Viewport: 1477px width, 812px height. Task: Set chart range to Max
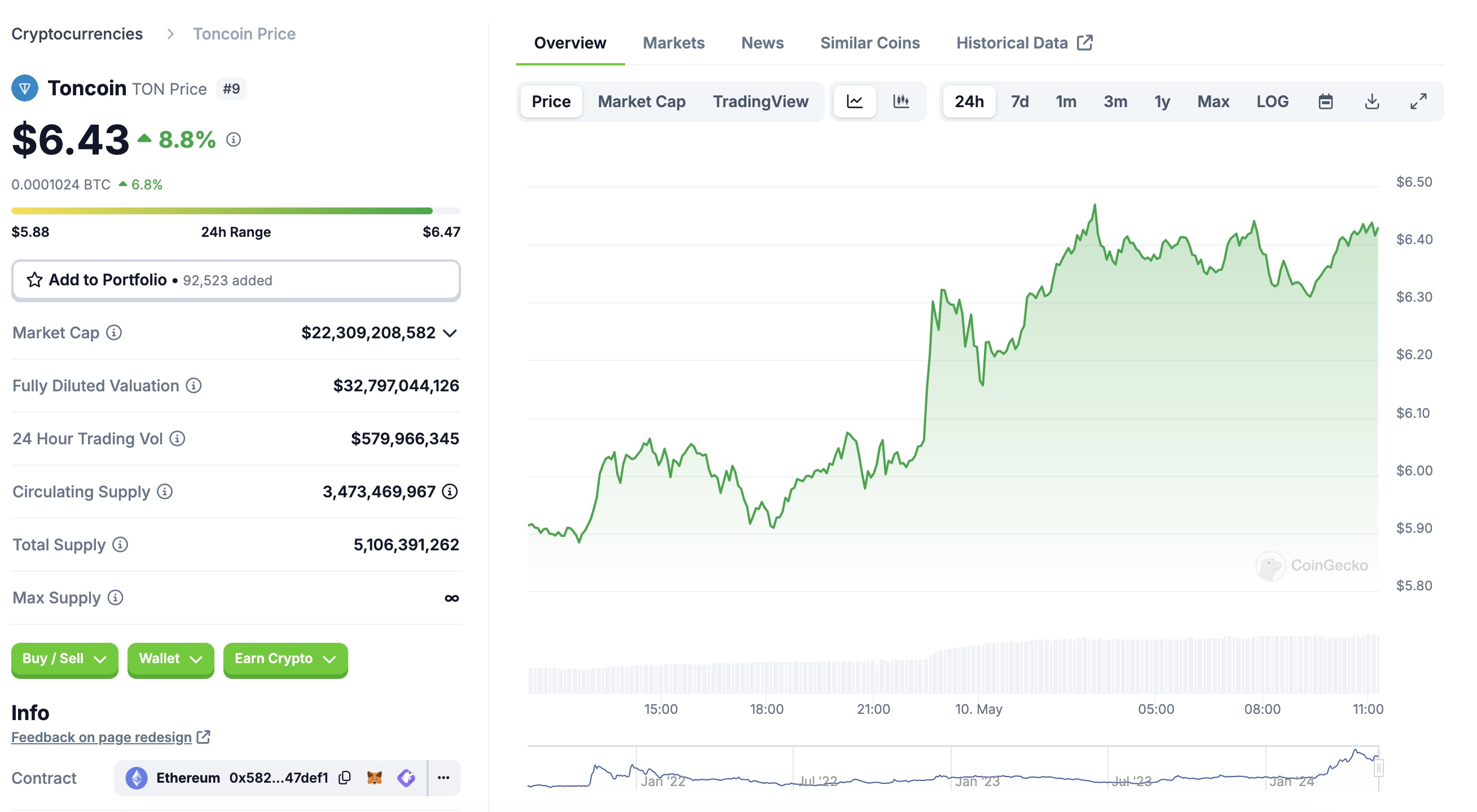[x=1213, y=101]
